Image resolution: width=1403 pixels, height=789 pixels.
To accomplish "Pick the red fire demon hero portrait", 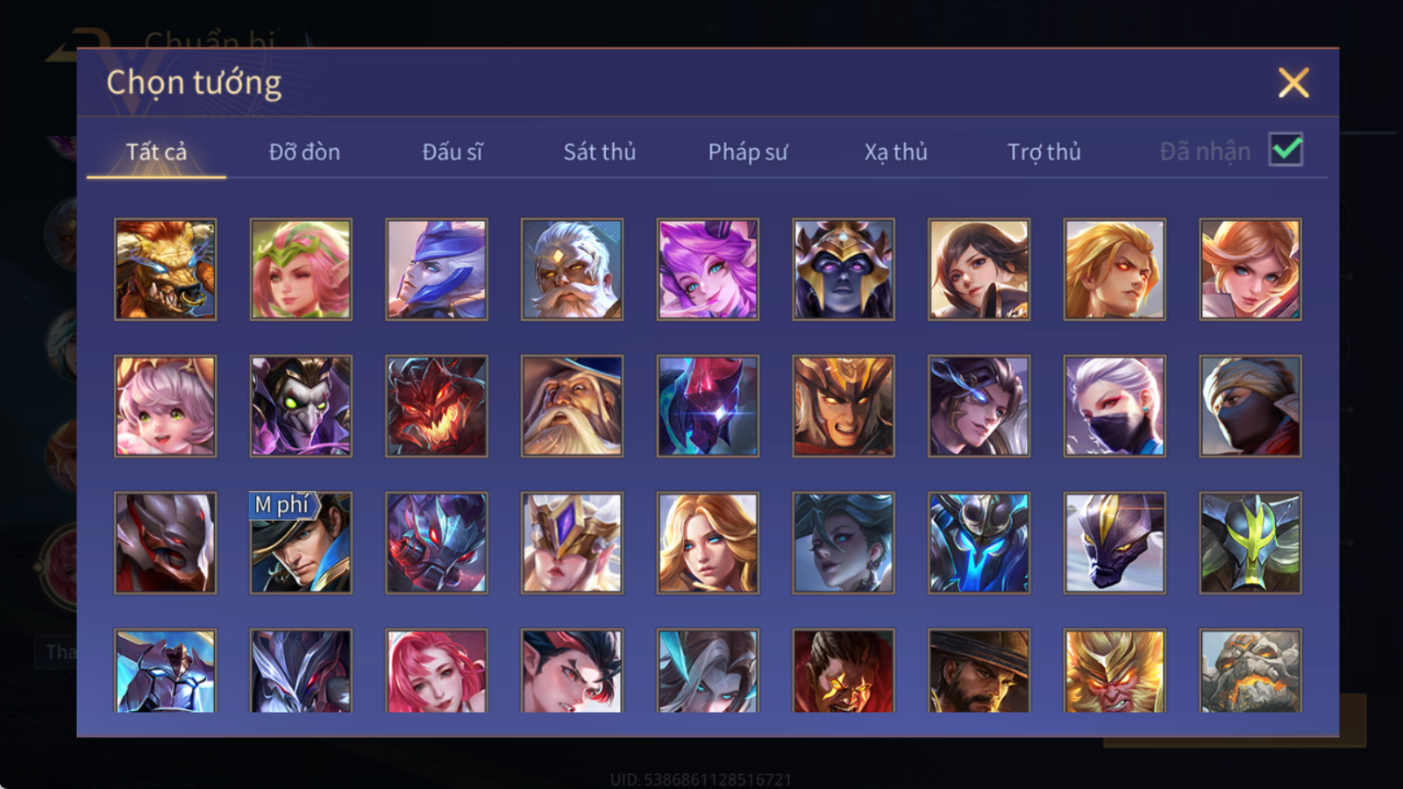I will (437, 406).
